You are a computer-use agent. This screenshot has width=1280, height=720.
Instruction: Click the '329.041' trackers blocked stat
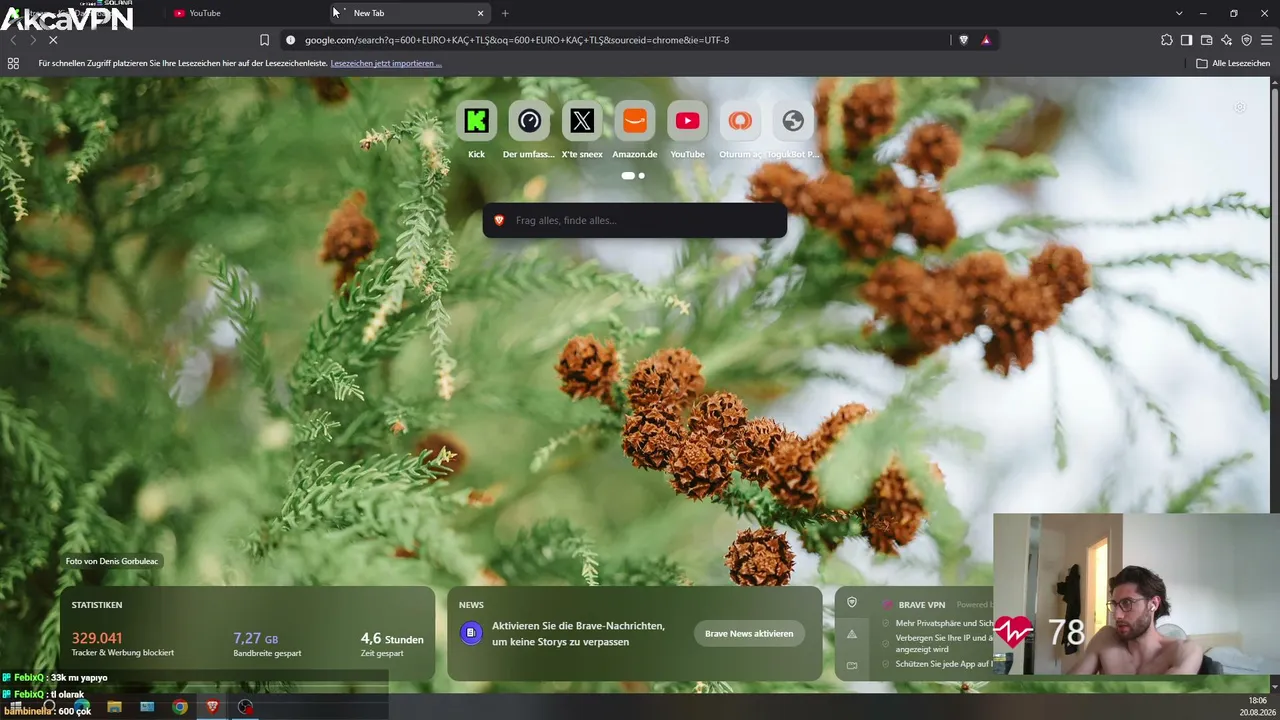pyautogui.click(x=97, y=638)
